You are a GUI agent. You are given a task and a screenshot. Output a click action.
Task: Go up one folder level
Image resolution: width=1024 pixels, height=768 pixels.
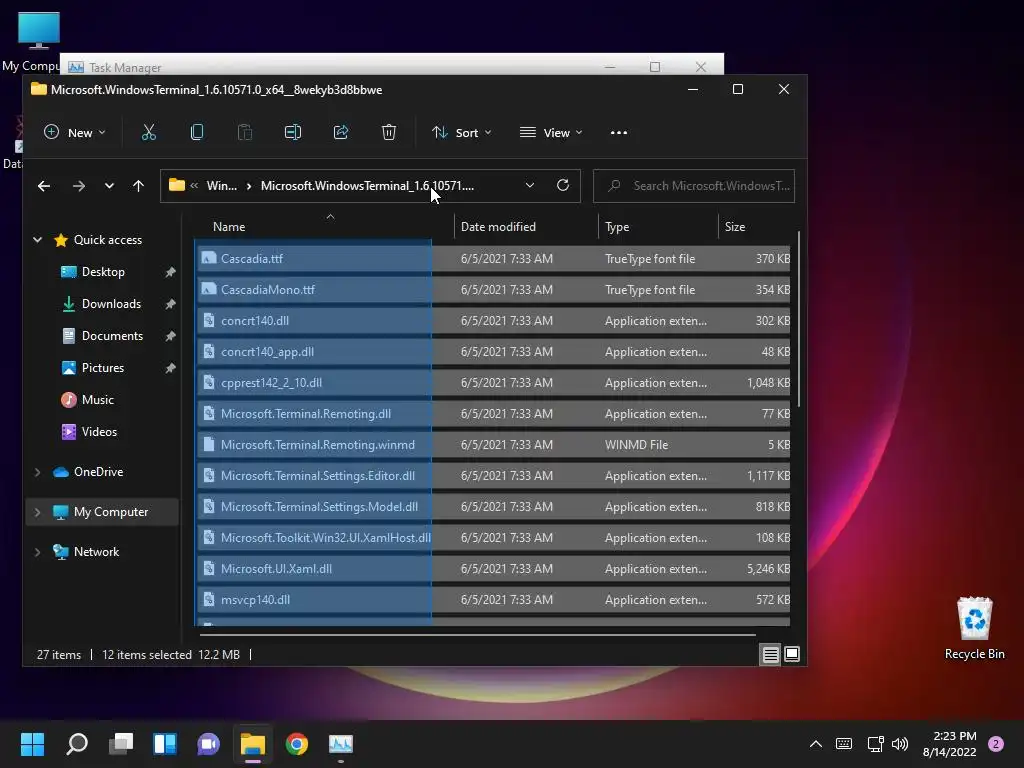pos(138,186)
